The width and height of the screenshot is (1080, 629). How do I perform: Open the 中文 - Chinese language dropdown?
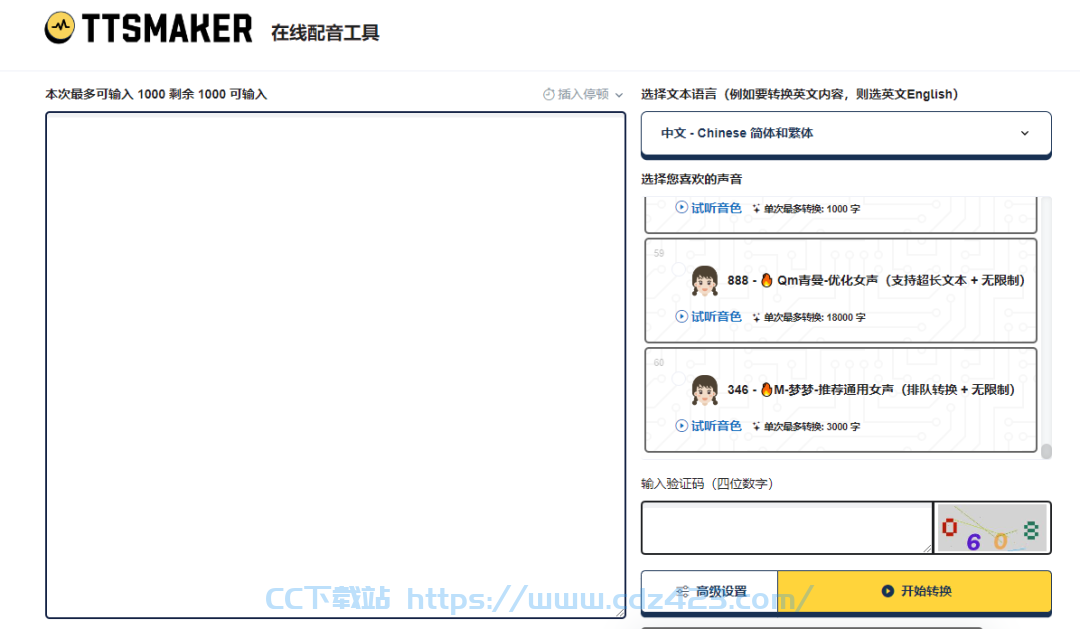point(846,133)
